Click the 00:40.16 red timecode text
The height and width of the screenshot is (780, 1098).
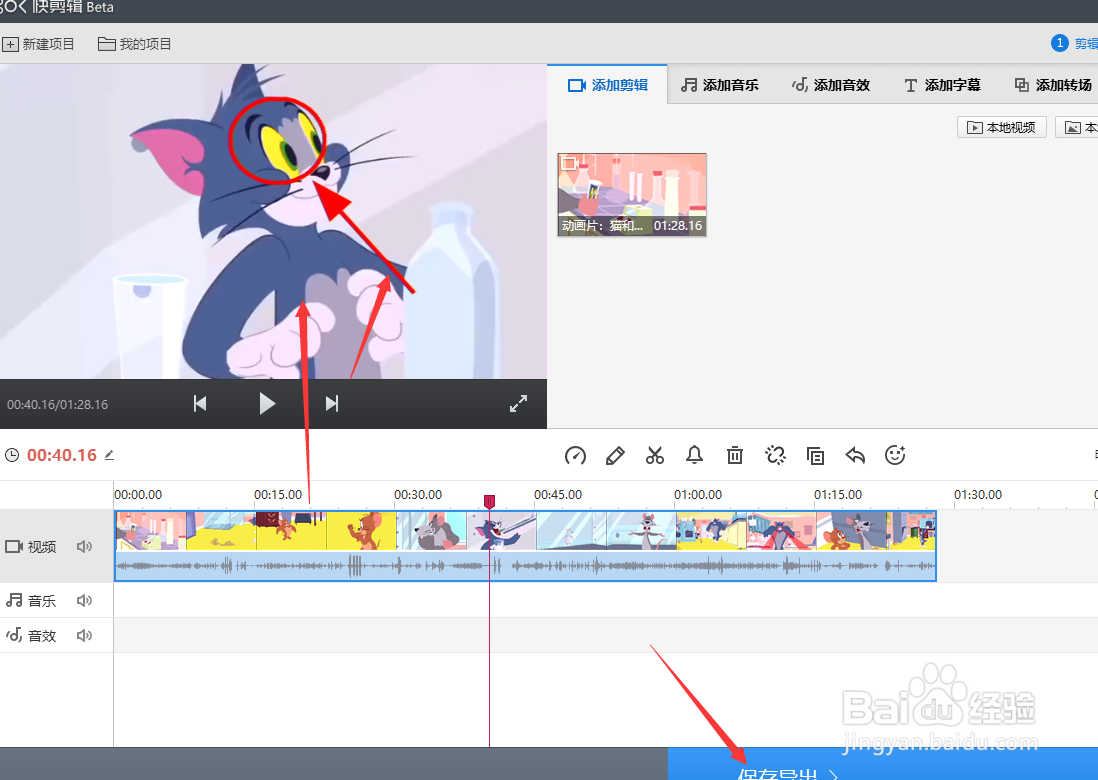pos(62,455)
